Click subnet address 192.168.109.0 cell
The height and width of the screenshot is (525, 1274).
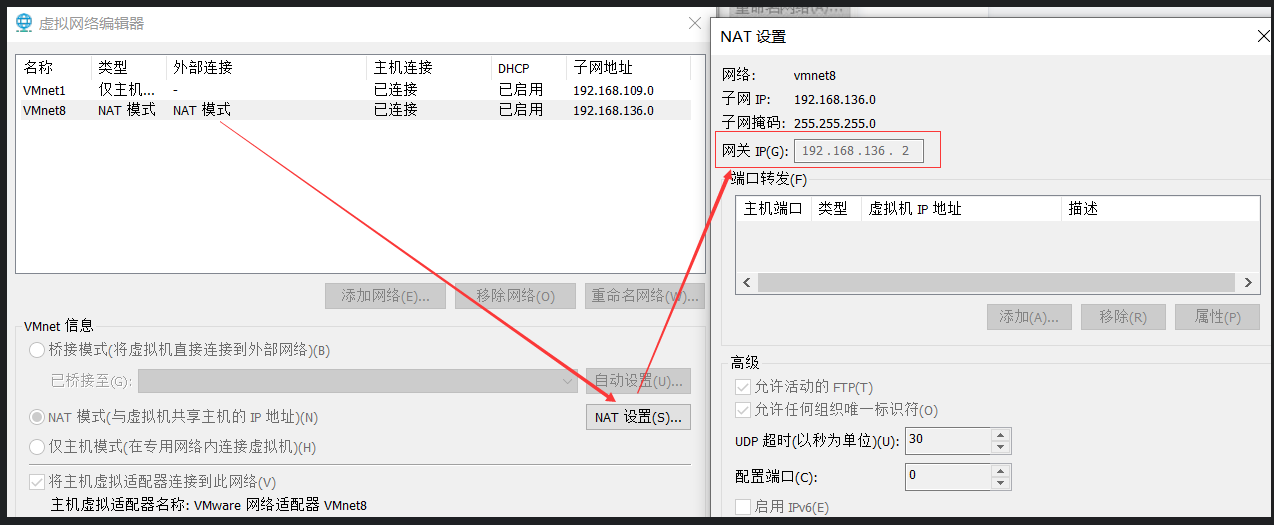pyautogui.click(x=613, y=90)
